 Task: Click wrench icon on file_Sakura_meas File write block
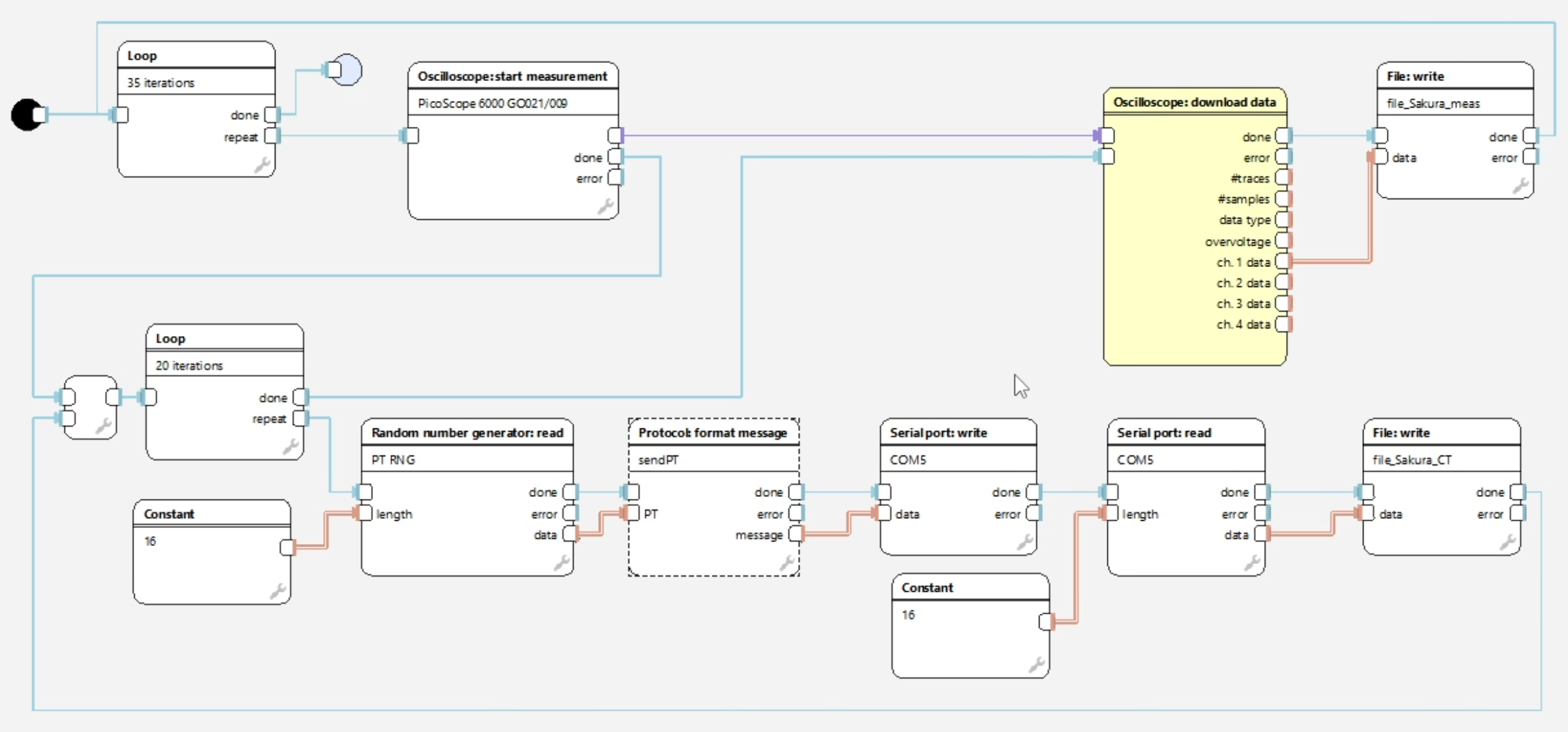pos(1520,186)
